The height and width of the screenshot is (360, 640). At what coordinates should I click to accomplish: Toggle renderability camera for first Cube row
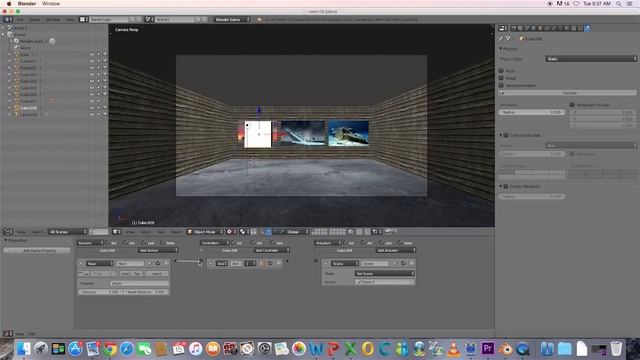point(105,54)
